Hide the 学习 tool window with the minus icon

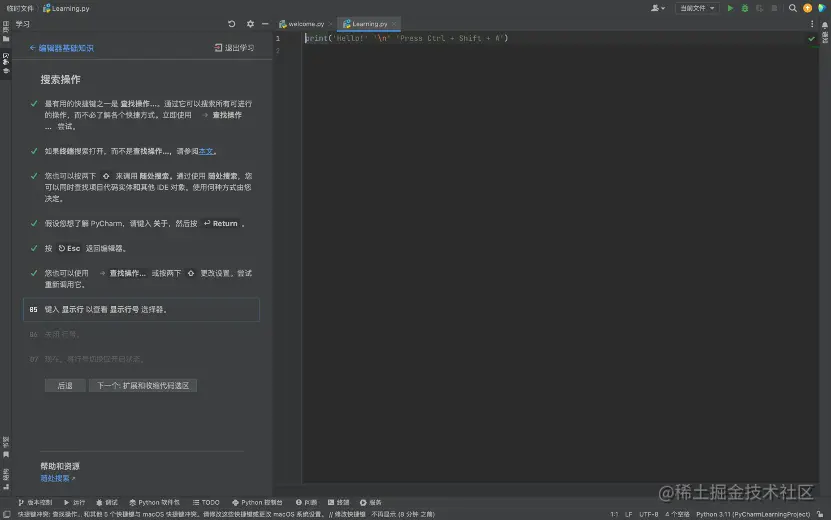click(265, 24)
